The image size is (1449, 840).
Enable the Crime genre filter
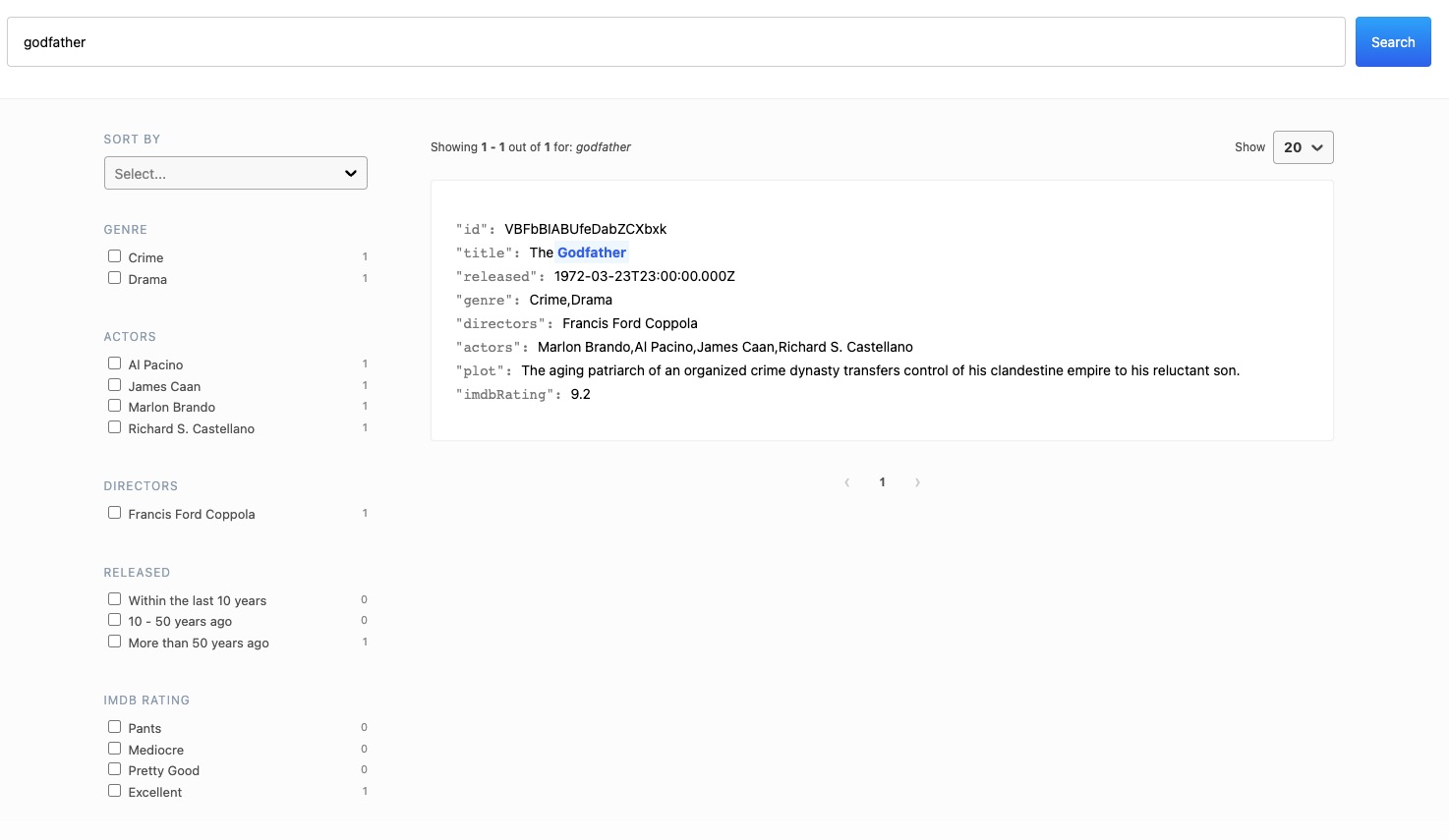(114, 255)
